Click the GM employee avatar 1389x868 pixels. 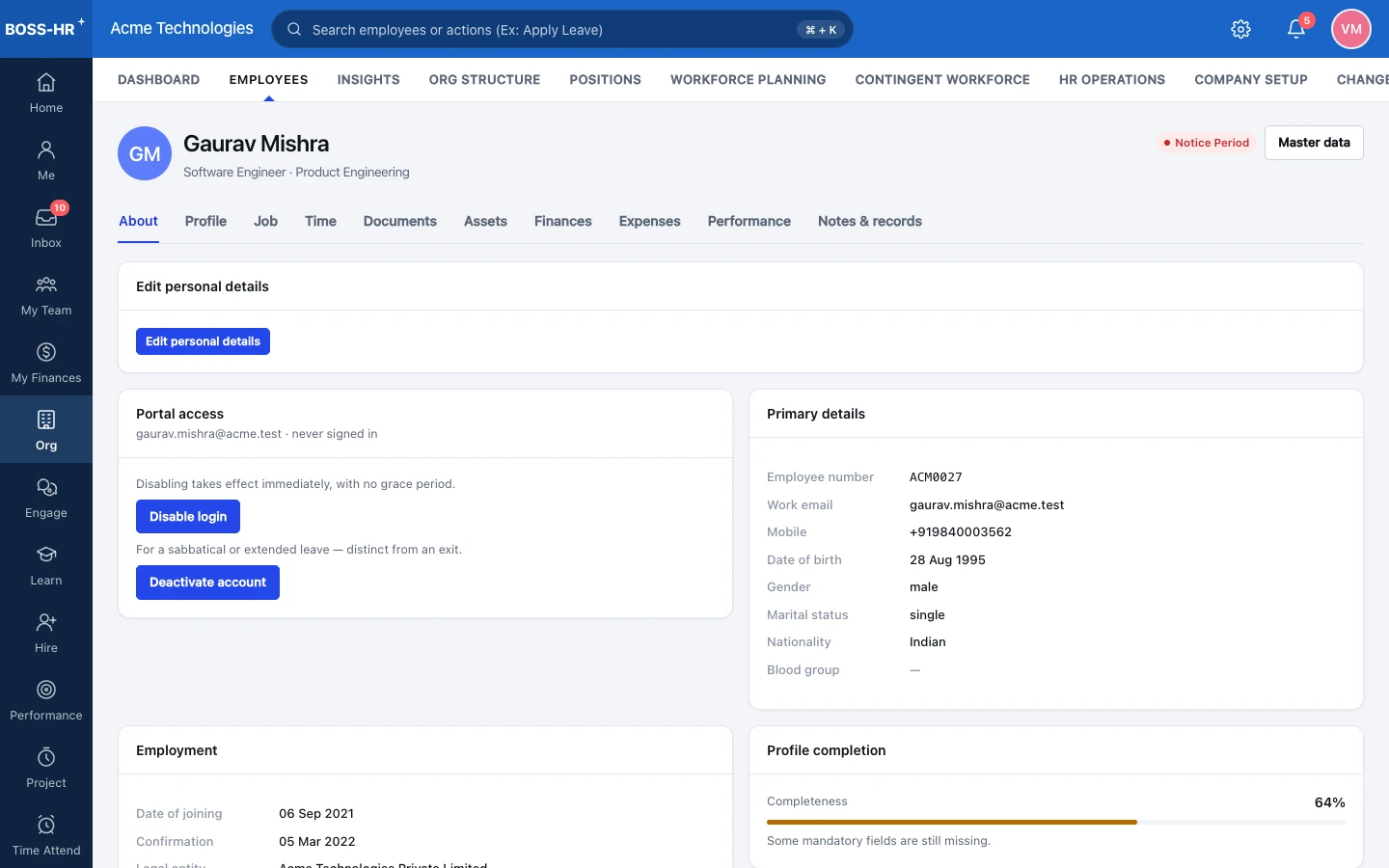[x=145, y=153]
